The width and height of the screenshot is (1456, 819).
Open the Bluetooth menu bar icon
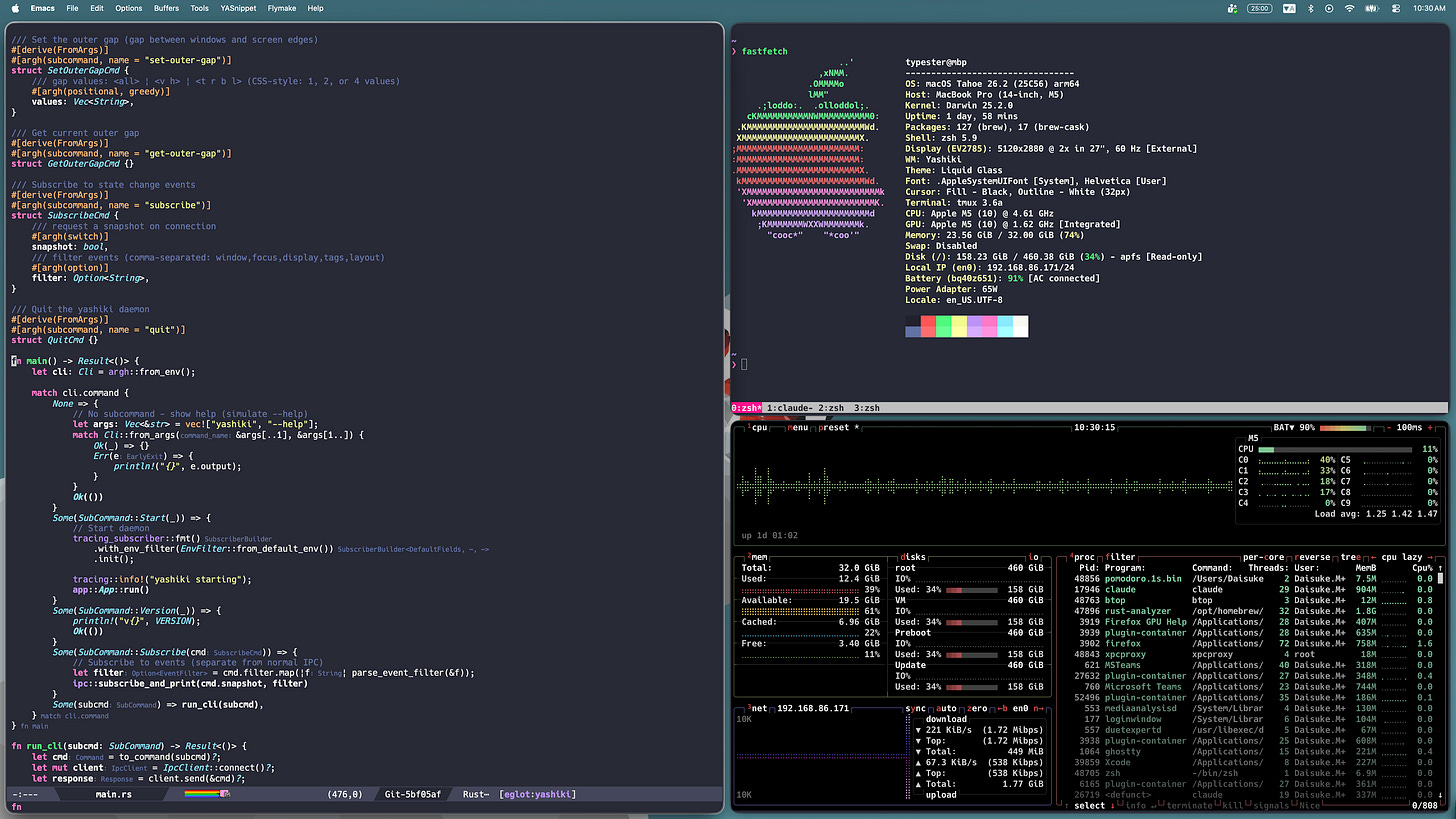(x=1311, y=8)
